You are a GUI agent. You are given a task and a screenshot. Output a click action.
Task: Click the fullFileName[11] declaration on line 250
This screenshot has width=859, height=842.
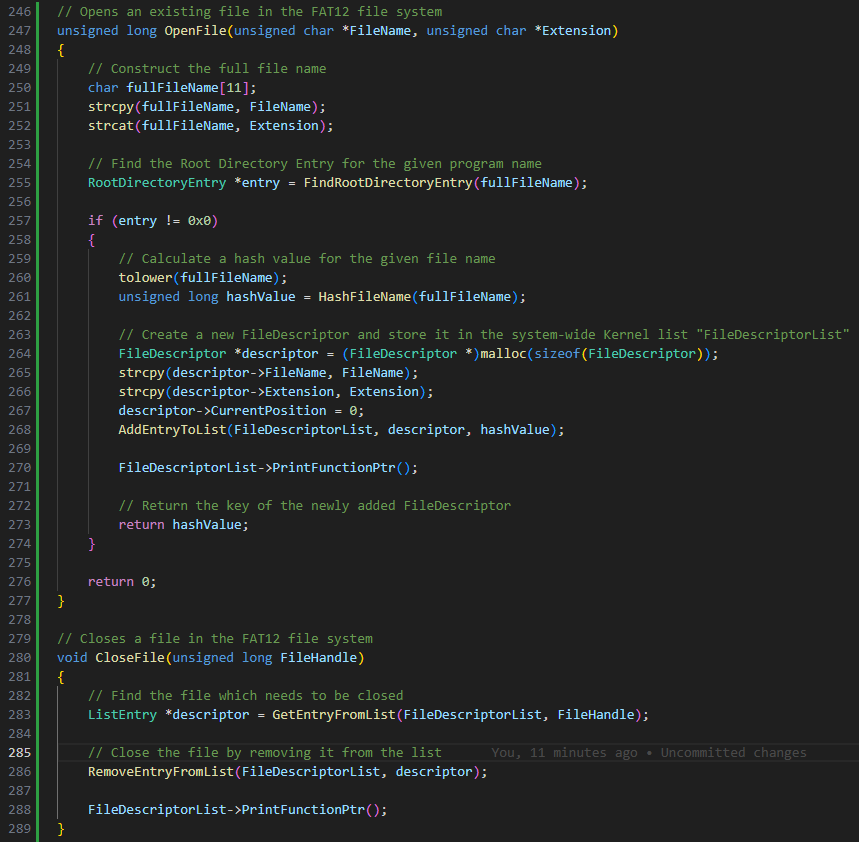(188, 88)
